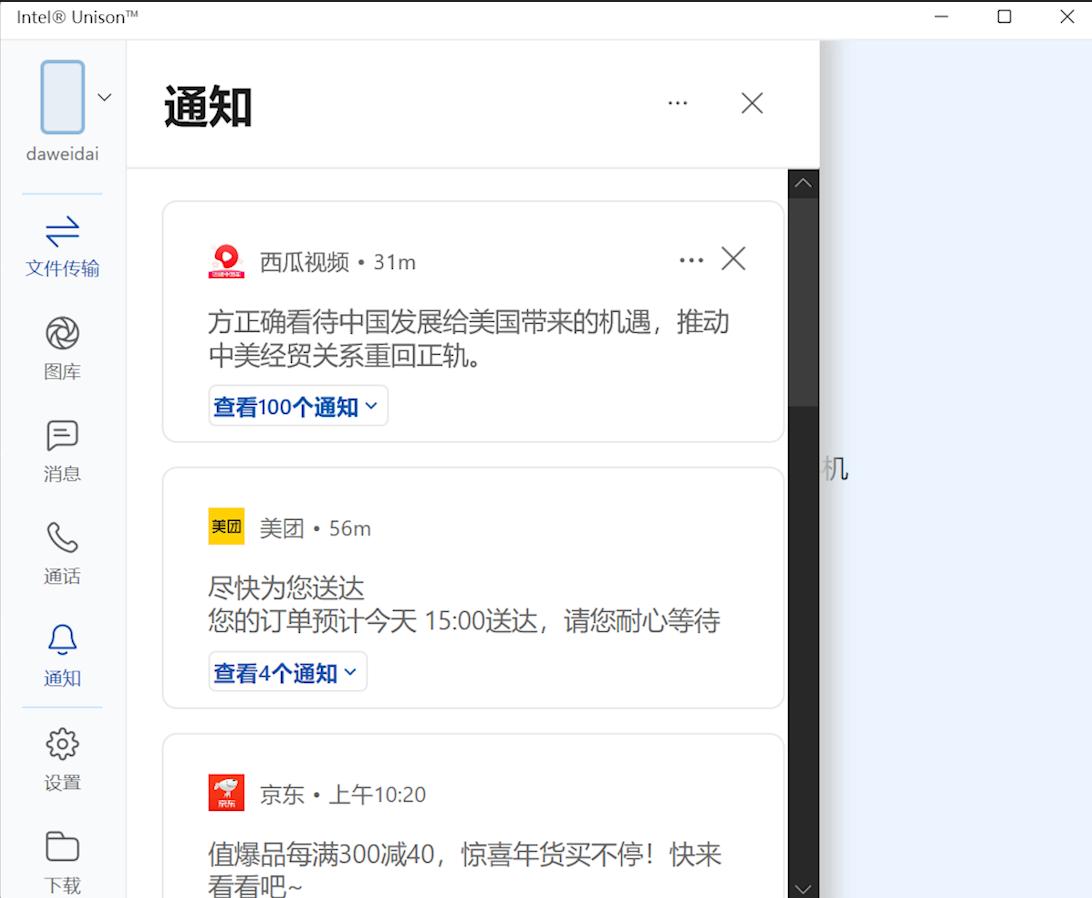Click the scroll-up arrow on the scrollbar

803,183
